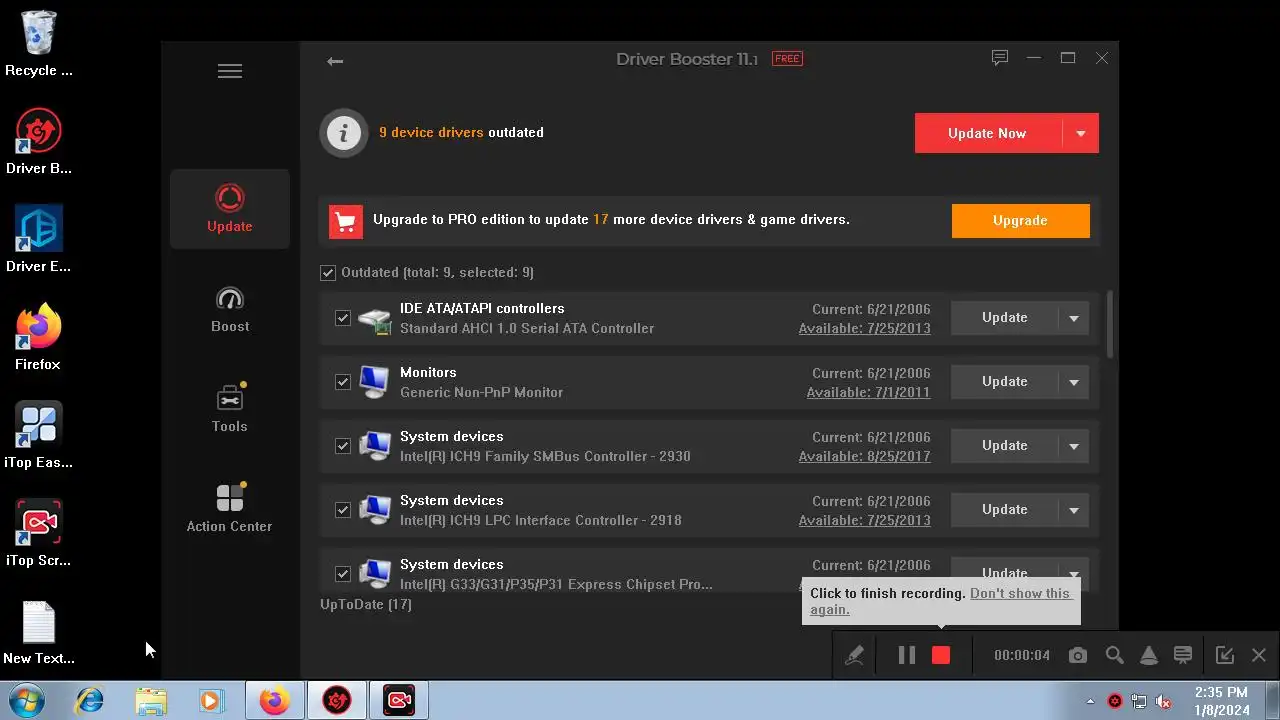
Task: Open the Tools sidebar tab
Action: [230, 409]
